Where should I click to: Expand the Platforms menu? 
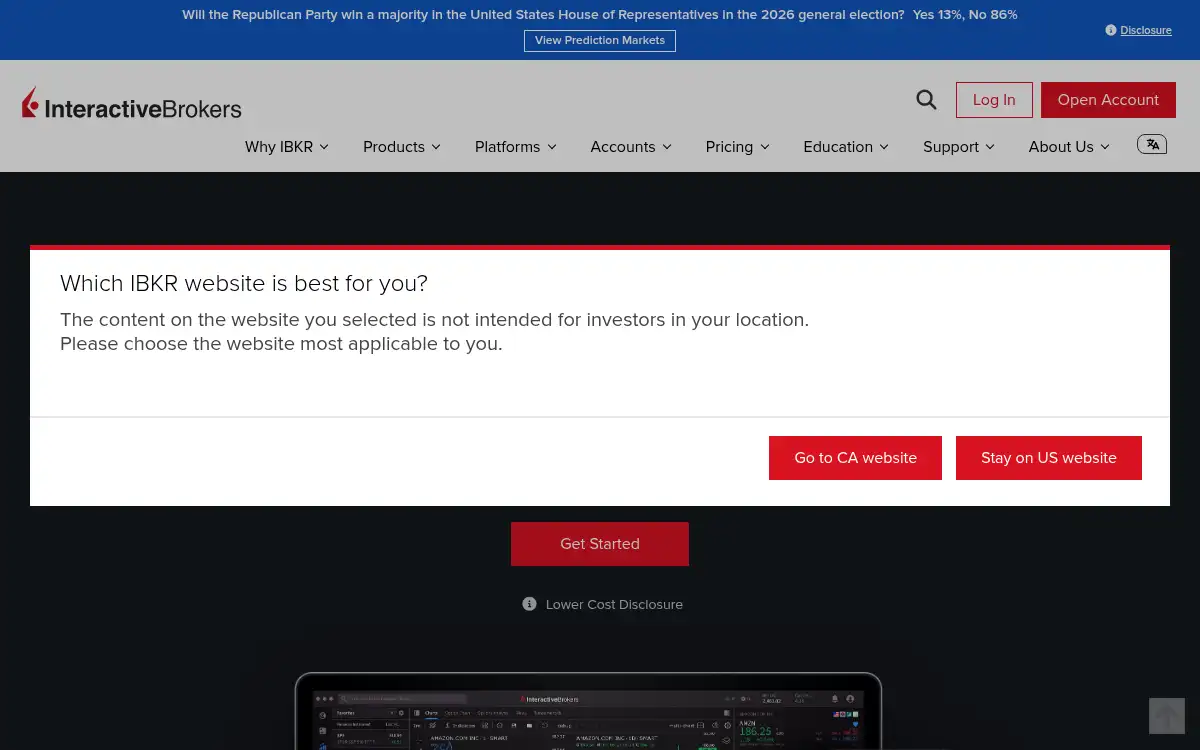(516, 147)
